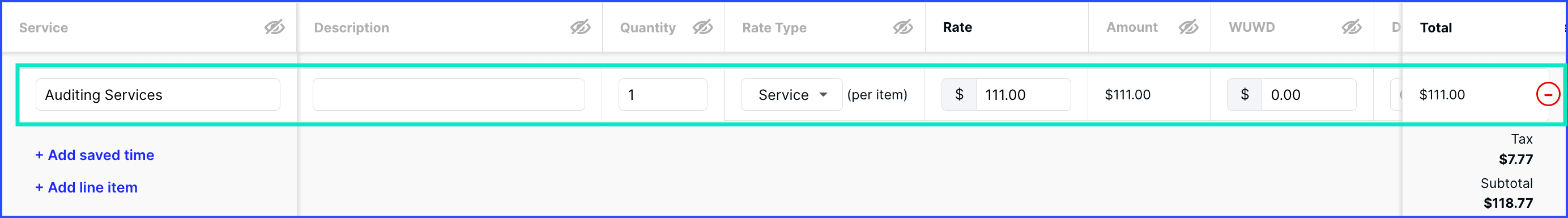Click the Add line item link
The width and height of the screenshot is (1568, 218).
click(86, 187)
